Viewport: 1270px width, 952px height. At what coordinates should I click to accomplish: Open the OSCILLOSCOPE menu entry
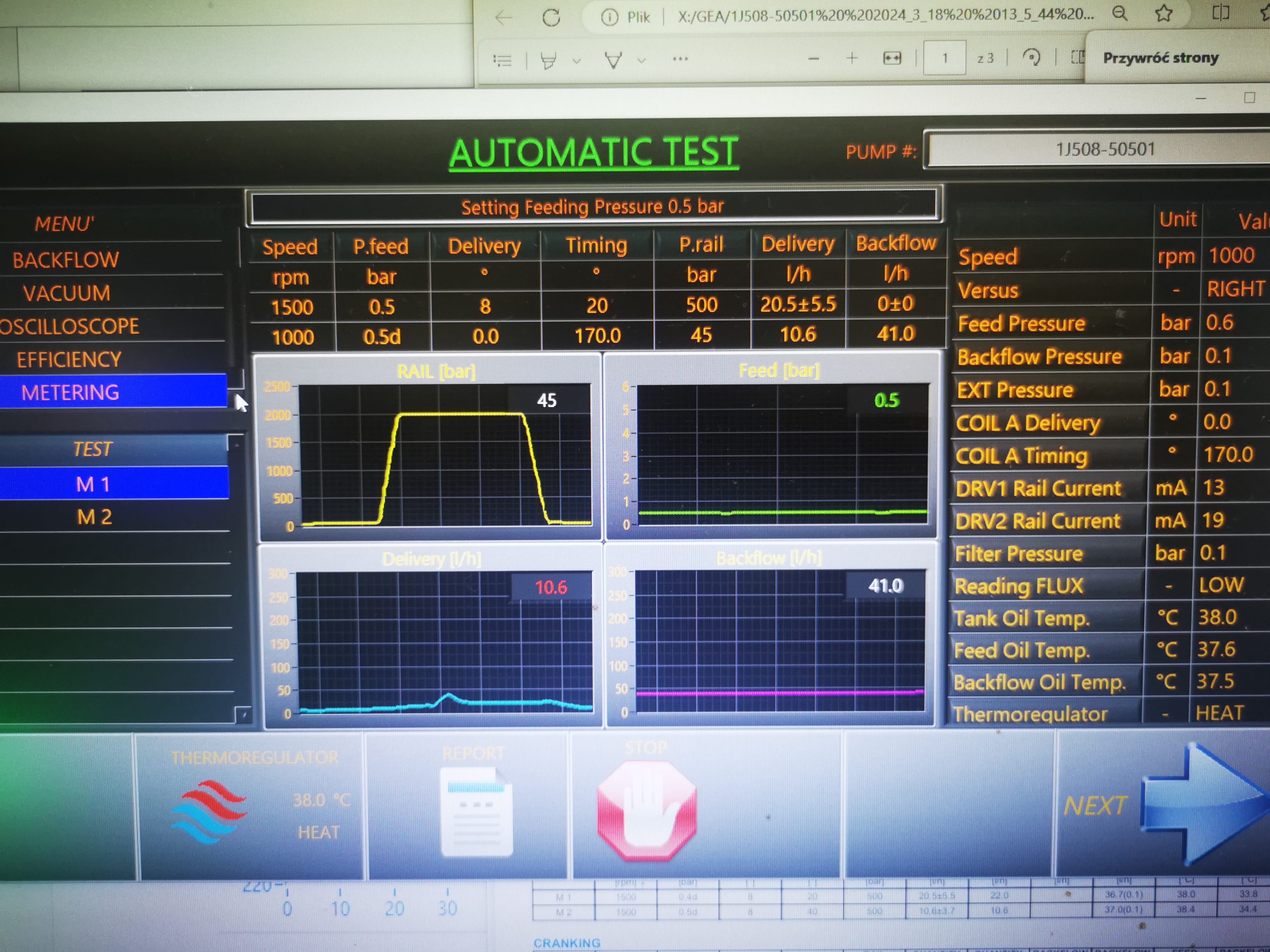[69, 327]
